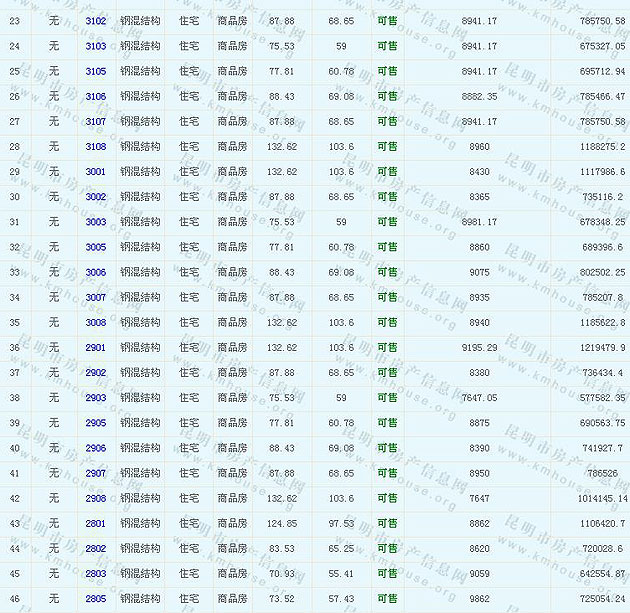Select unit 2903 link
This screenshot has width=630, height=613.
[x=96, y=398]
